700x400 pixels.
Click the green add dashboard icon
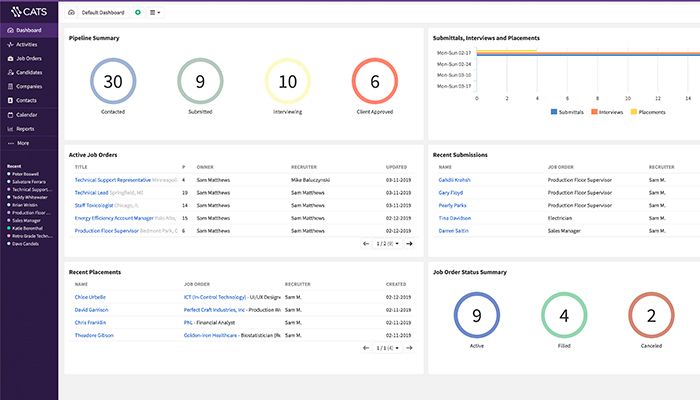[x=138, y=12]
